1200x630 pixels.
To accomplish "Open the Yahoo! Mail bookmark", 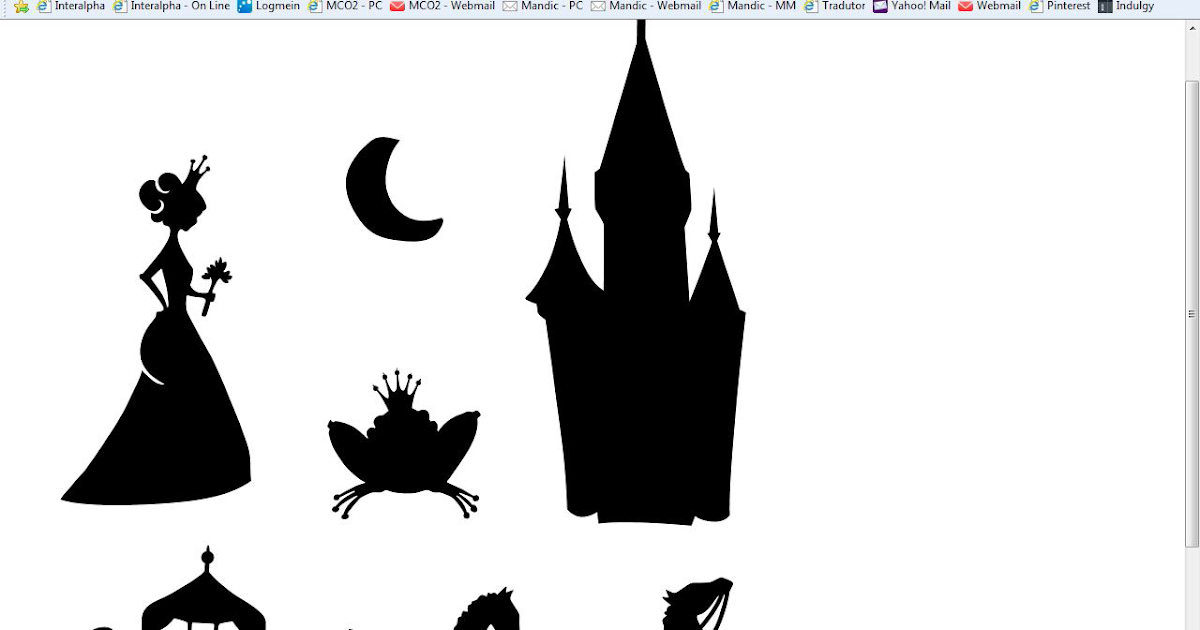I will point(912,6).
